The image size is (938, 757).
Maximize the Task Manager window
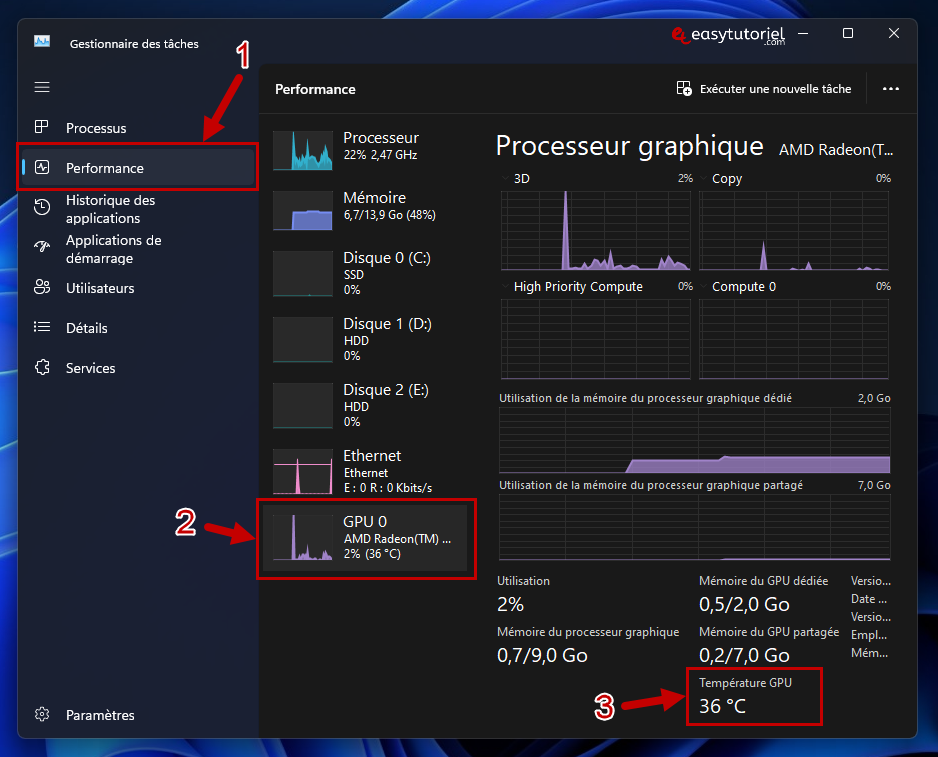point(848,34)
